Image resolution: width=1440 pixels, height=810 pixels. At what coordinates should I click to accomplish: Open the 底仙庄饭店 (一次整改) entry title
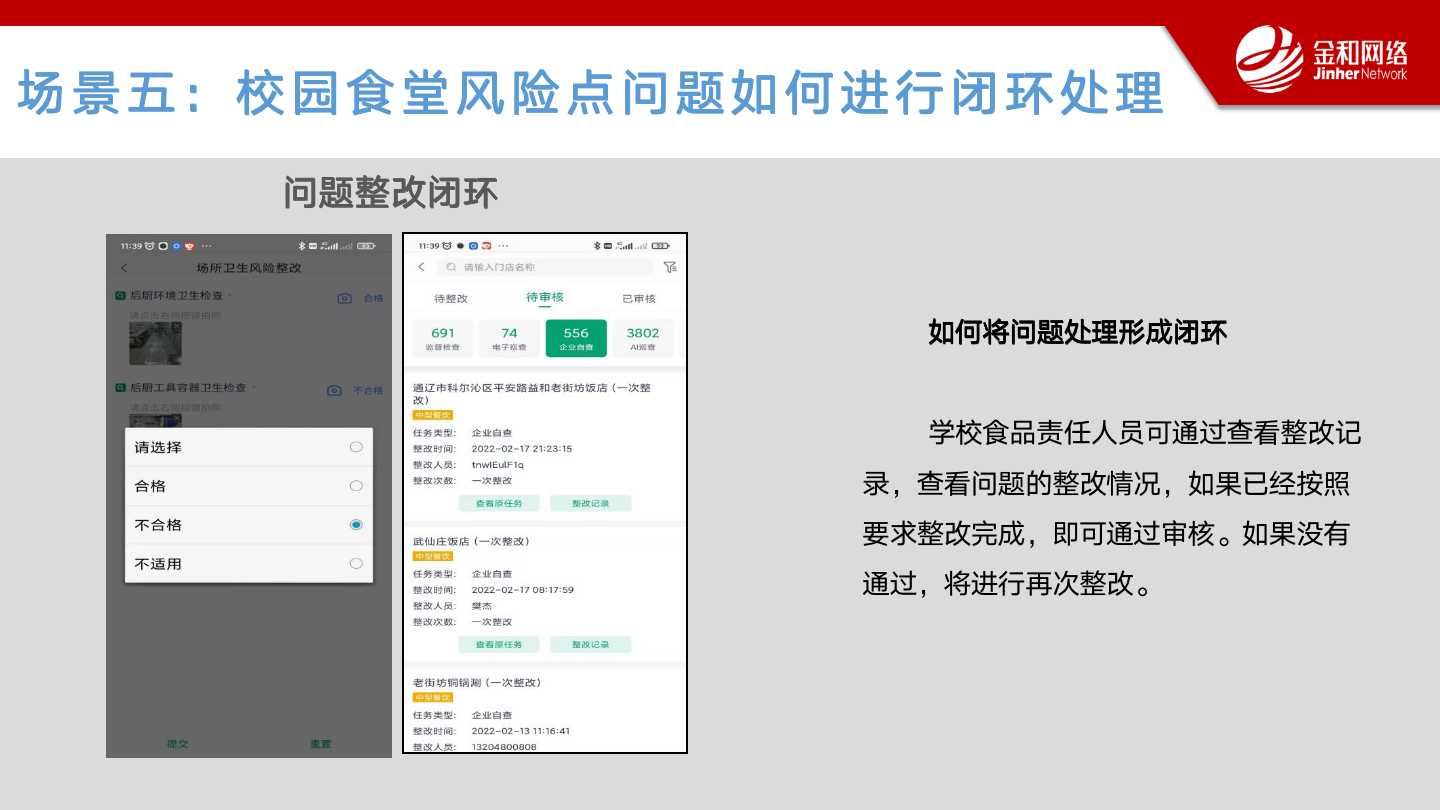(x=471, y=541)
